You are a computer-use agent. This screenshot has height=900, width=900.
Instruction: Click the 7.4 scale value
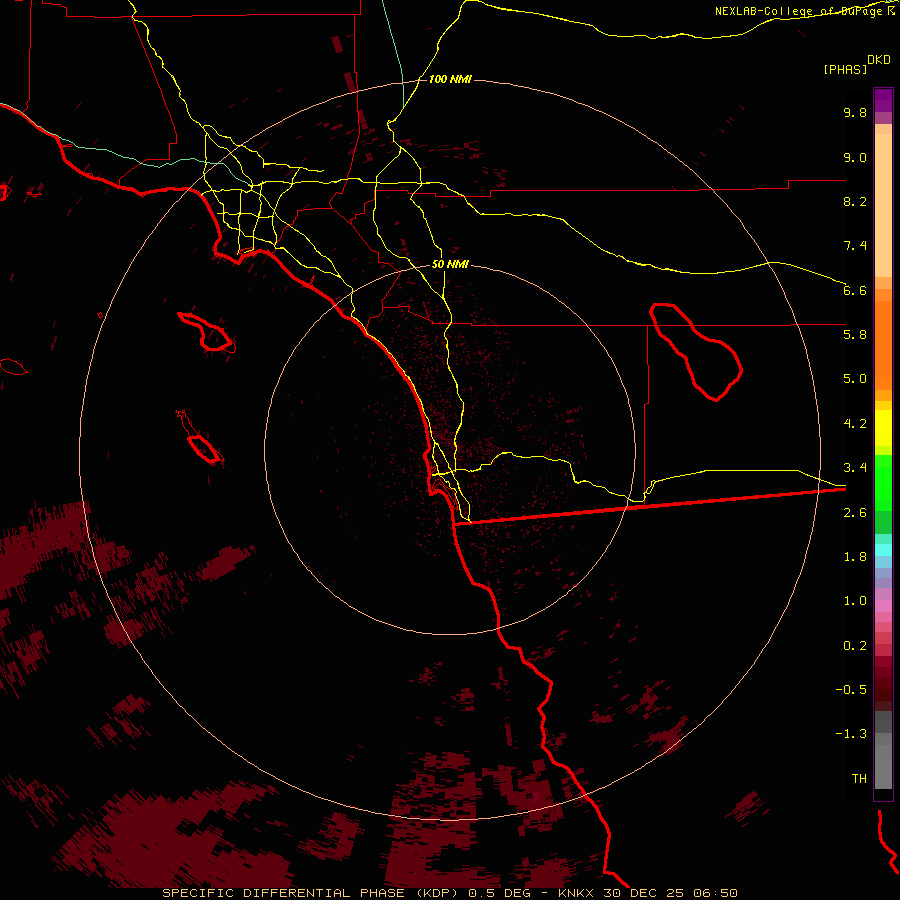(855, 246)
